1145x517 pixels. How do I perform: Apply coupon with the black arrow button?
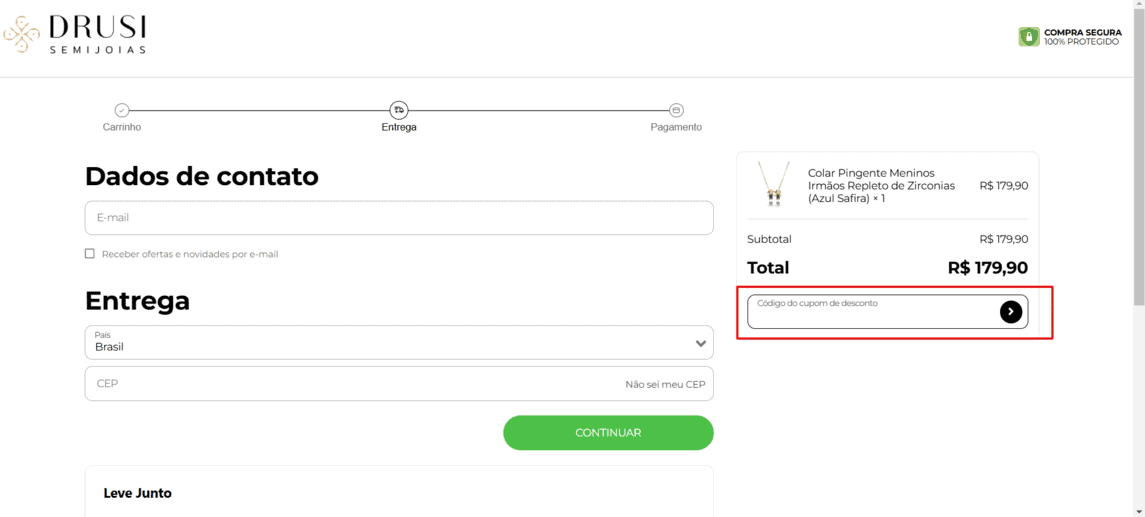1011,312
